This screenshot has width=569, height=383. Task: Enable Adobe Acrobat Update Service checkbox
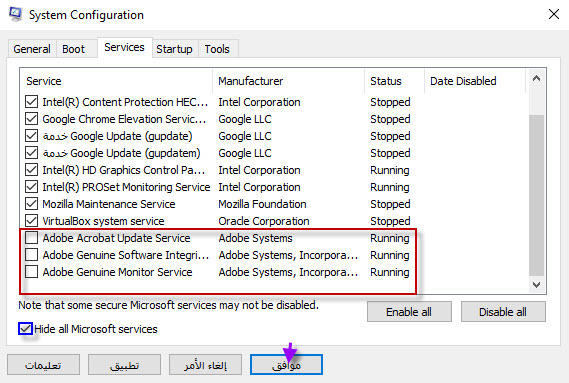32,238
